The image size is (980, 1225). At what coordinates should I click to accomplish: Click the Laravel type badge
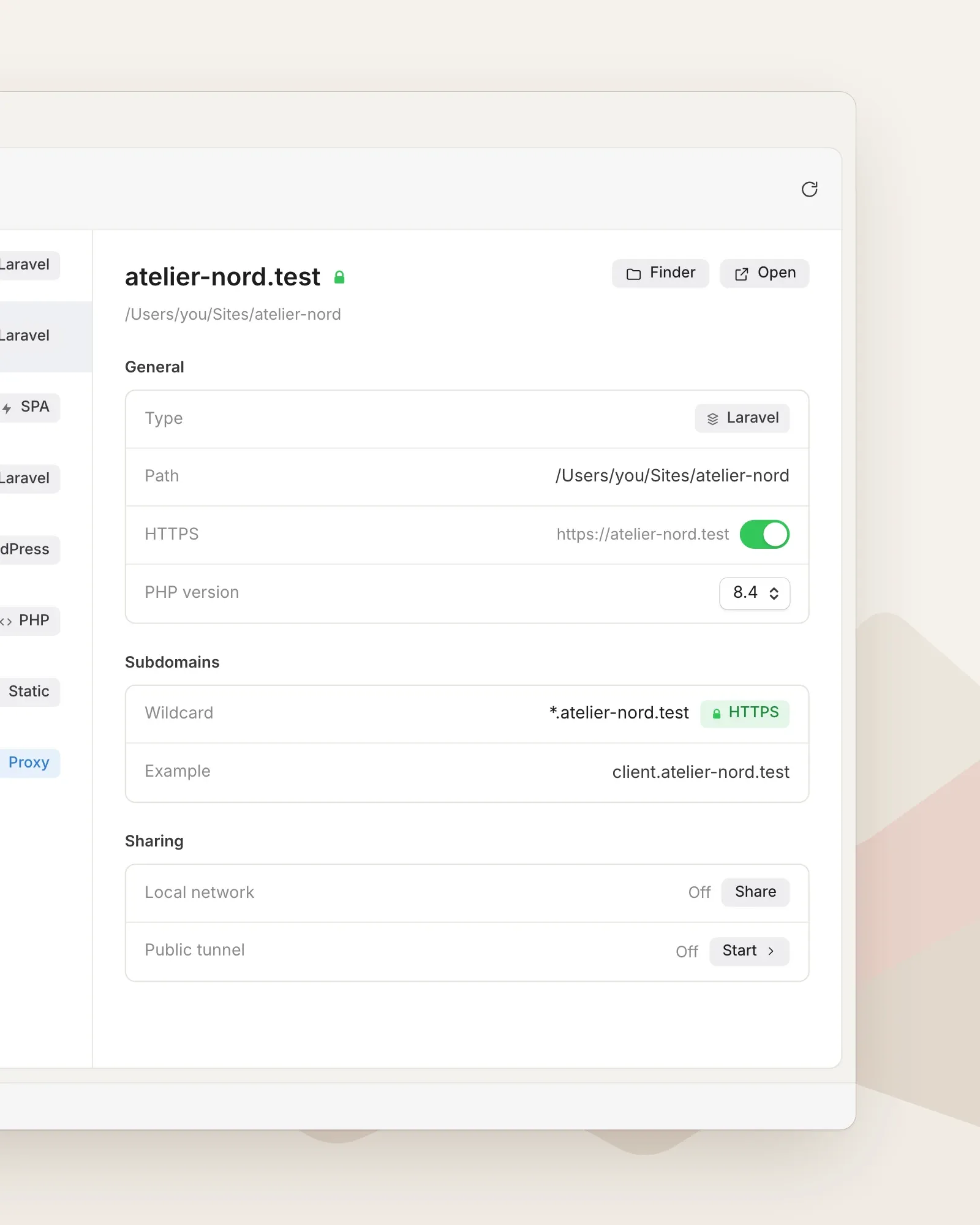pos(742,418)
